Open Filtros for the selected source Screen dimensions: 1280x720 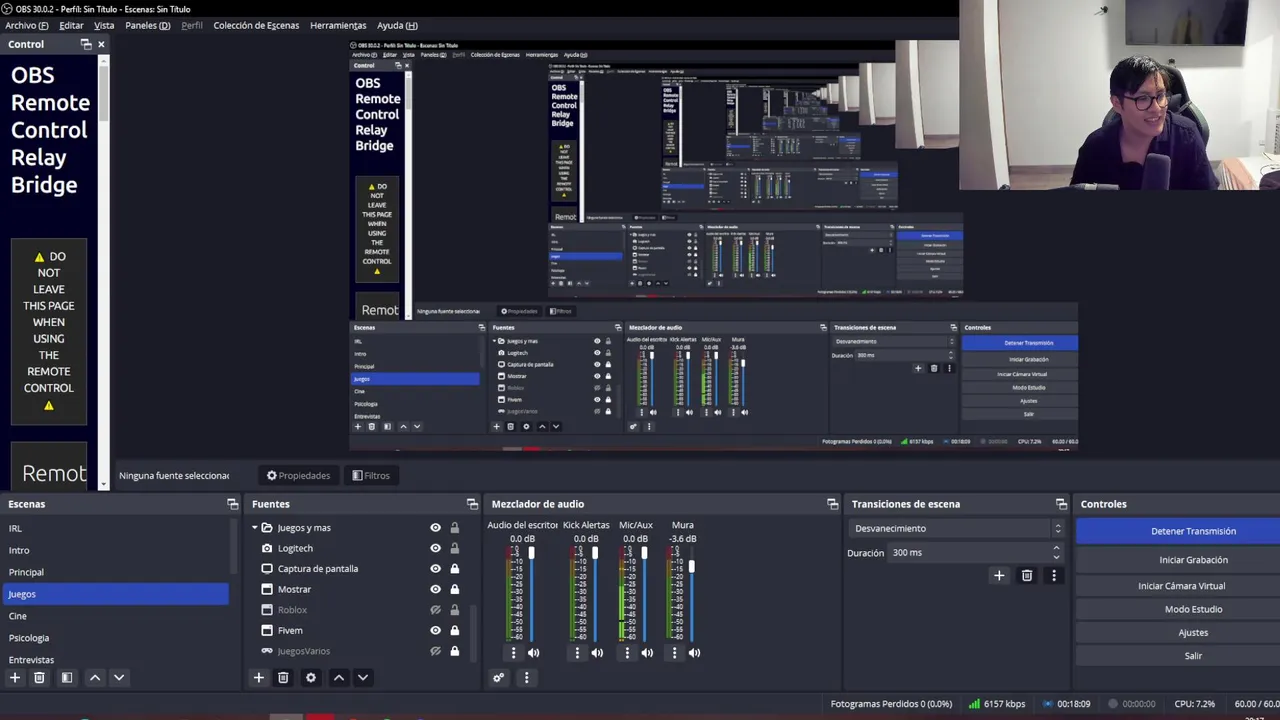pos(371,476)
